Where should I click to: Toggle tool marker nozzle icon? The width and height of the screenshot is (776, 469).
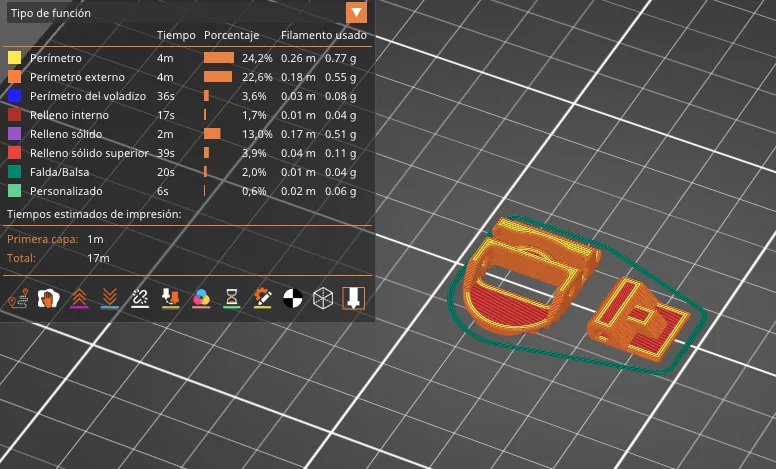[x=353, y=298]
